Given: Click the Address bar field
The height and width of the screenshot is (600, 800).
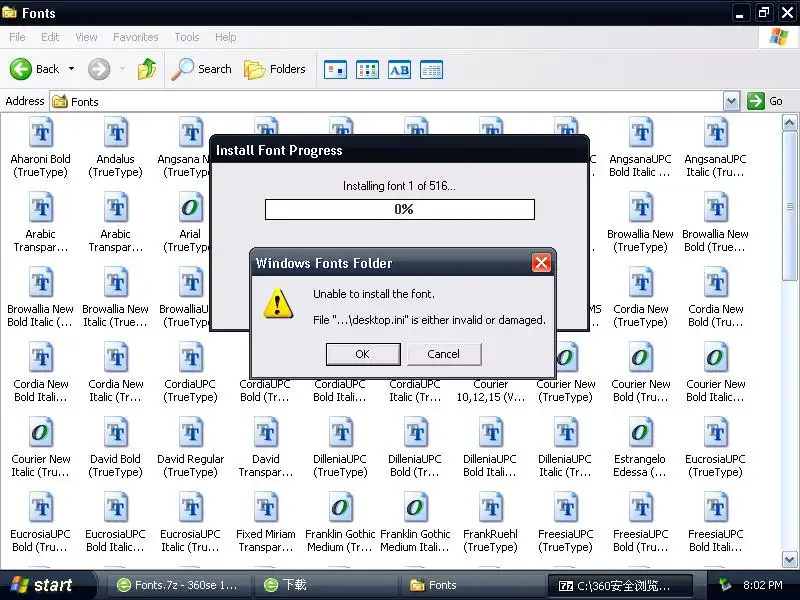Looking at the screenshot, I should tap(386, 101).
